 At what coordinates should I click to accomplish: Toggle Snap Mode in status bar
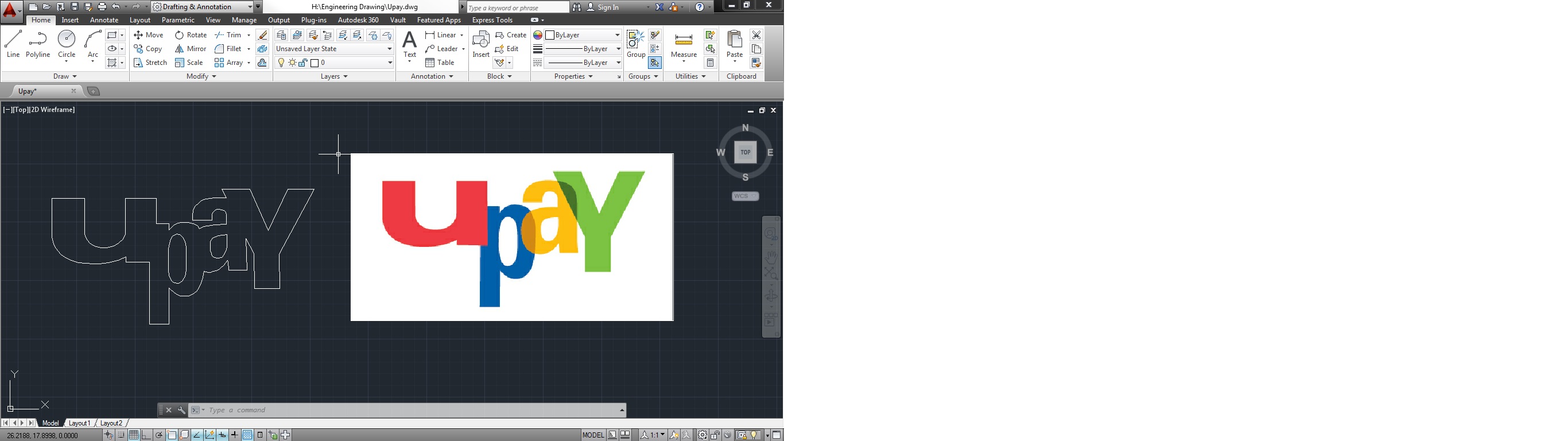(121, 435)
